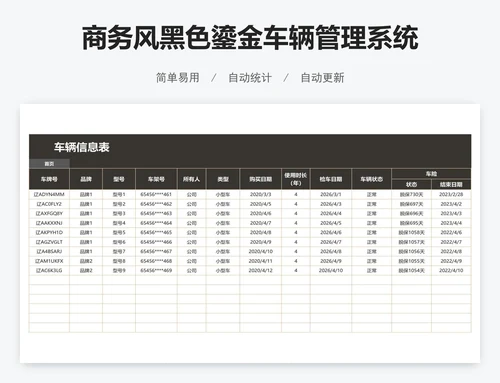Click the 车辆状态 column header
The height and width of the screenshot is (383, 500).
372,179
